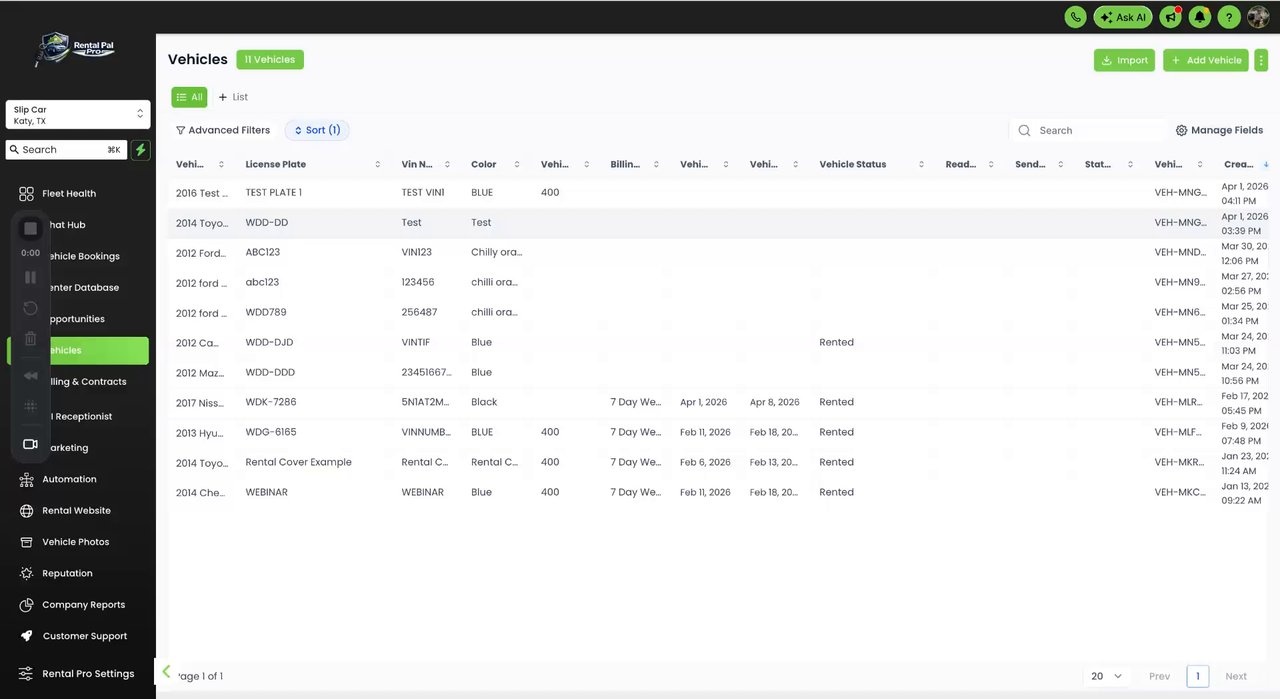
Task: Click the Add Vehicle button
Action: [1206, 60]
